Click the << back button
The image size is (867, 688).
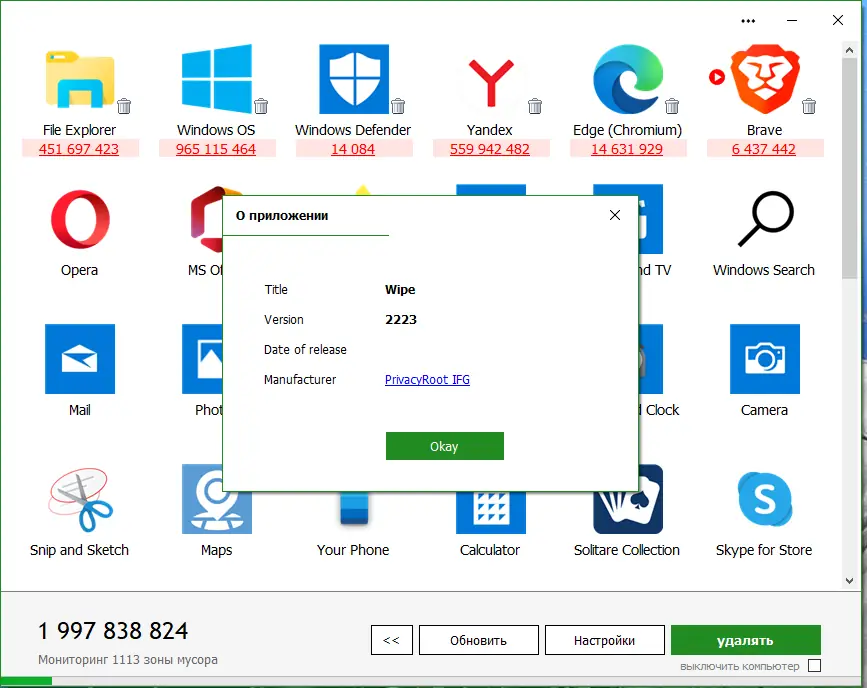391,640
